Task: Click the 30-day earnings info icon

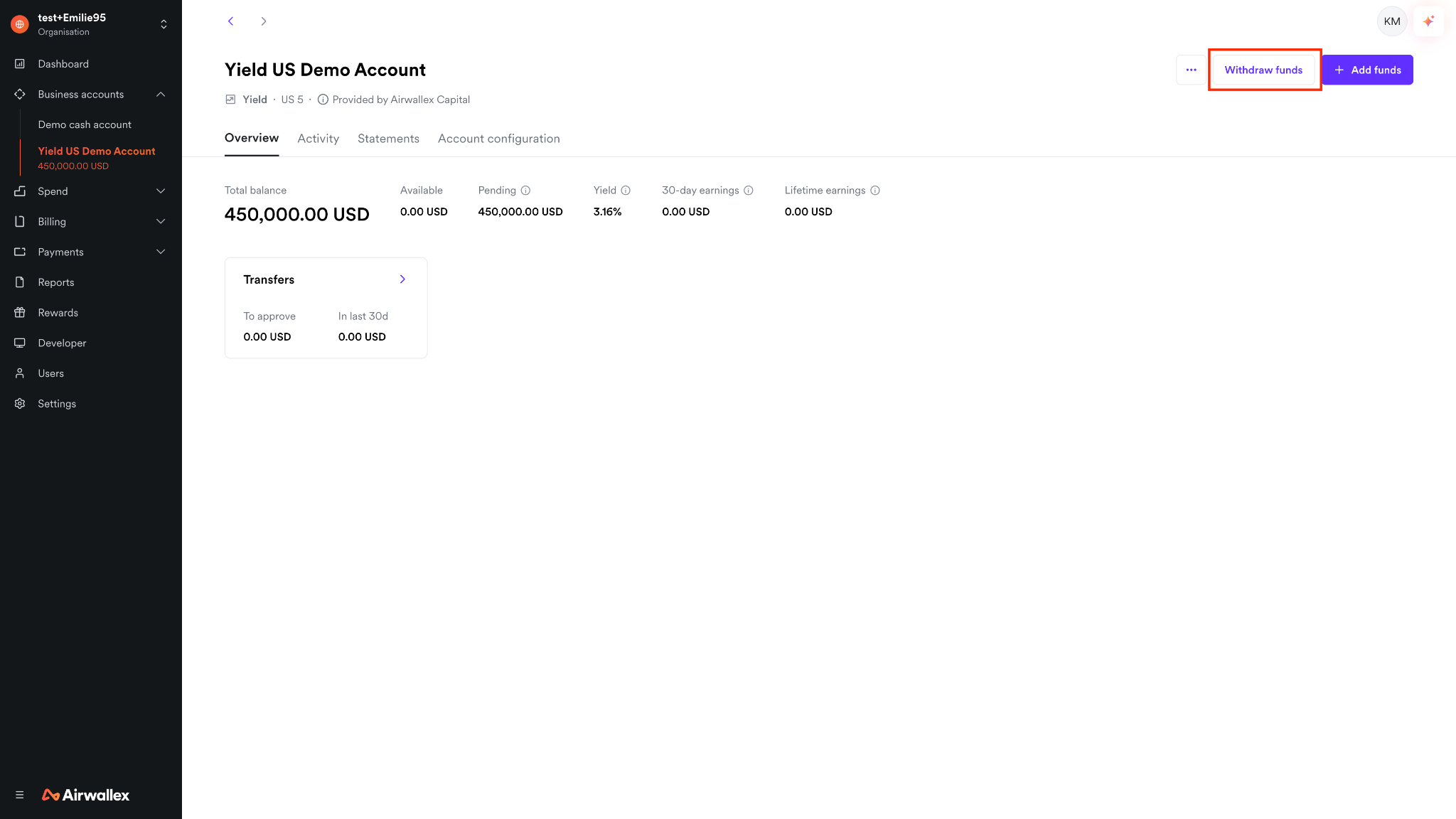Action: 749,191
